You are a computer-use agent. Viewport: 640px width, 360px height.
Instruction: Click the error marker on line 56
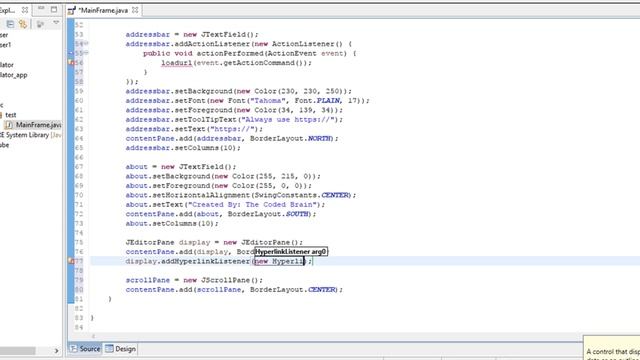coord(71,62)
